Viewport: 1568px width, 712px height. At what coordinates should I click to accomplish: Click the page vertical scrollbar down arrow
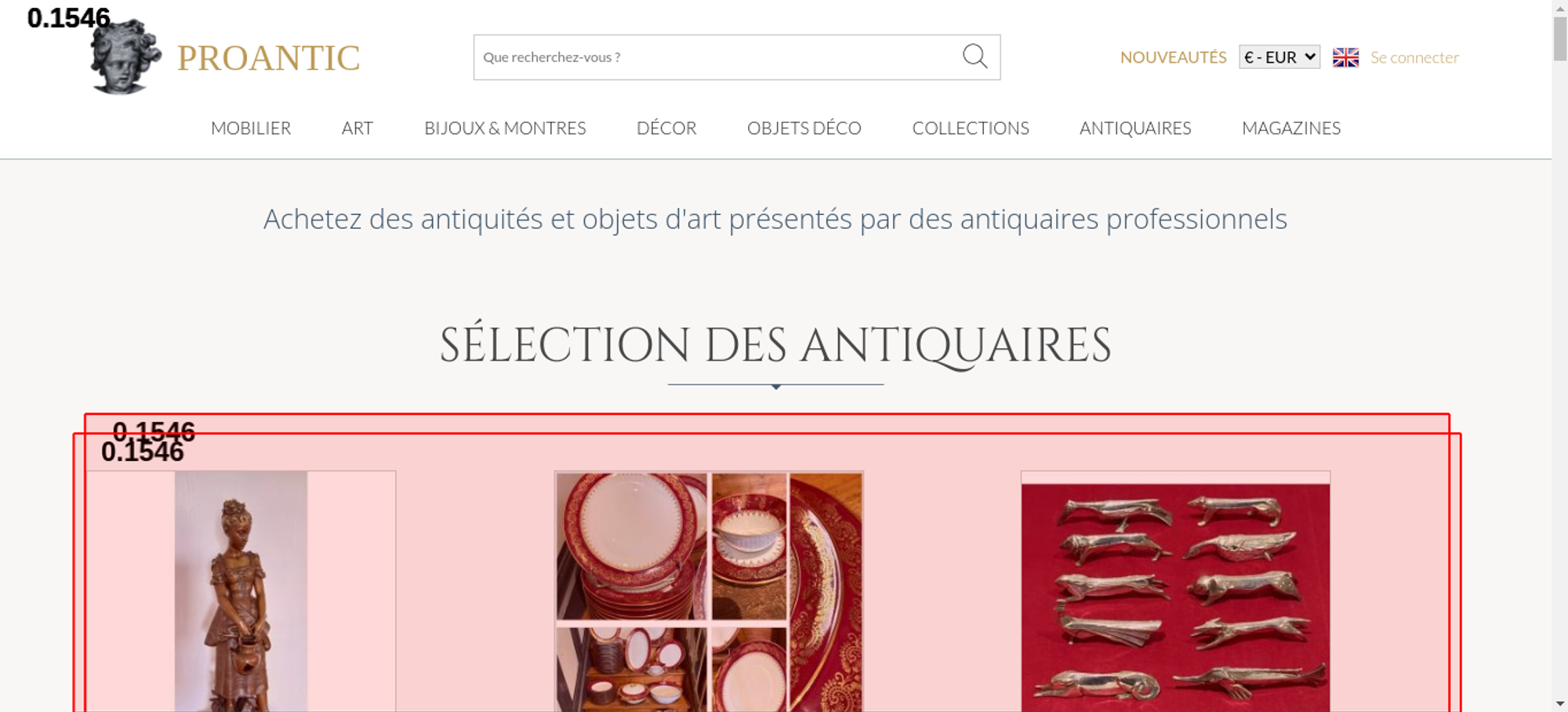click(1560, 703)
